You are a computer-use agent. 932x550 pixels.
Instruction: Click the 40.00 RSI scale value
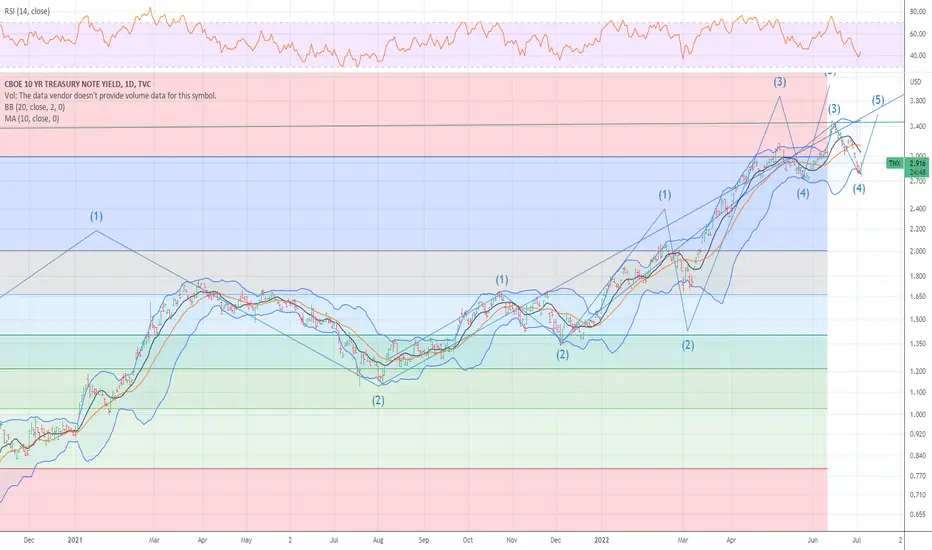point(917,56)
